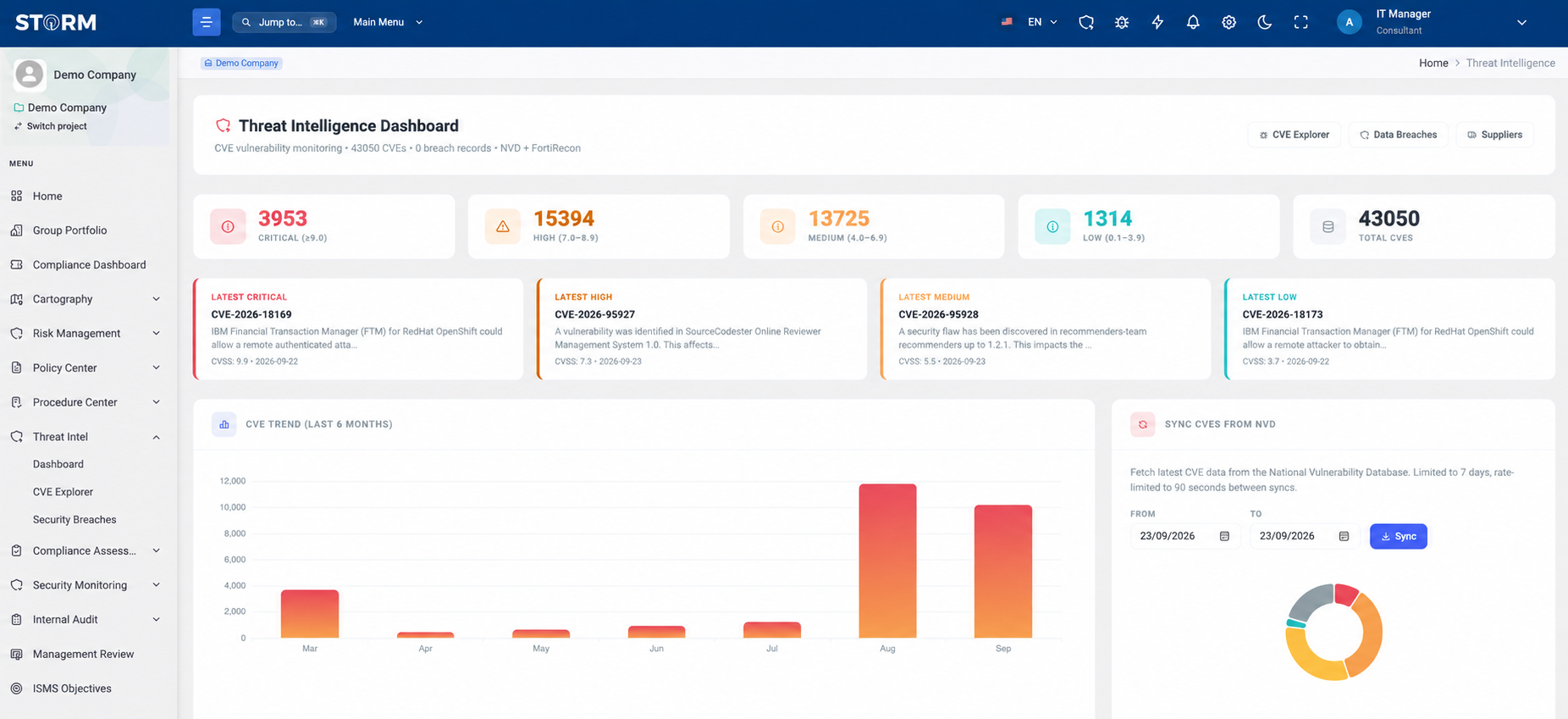Click the gray segment of donut chart

pyautogui.click(x=1311, y=602)
